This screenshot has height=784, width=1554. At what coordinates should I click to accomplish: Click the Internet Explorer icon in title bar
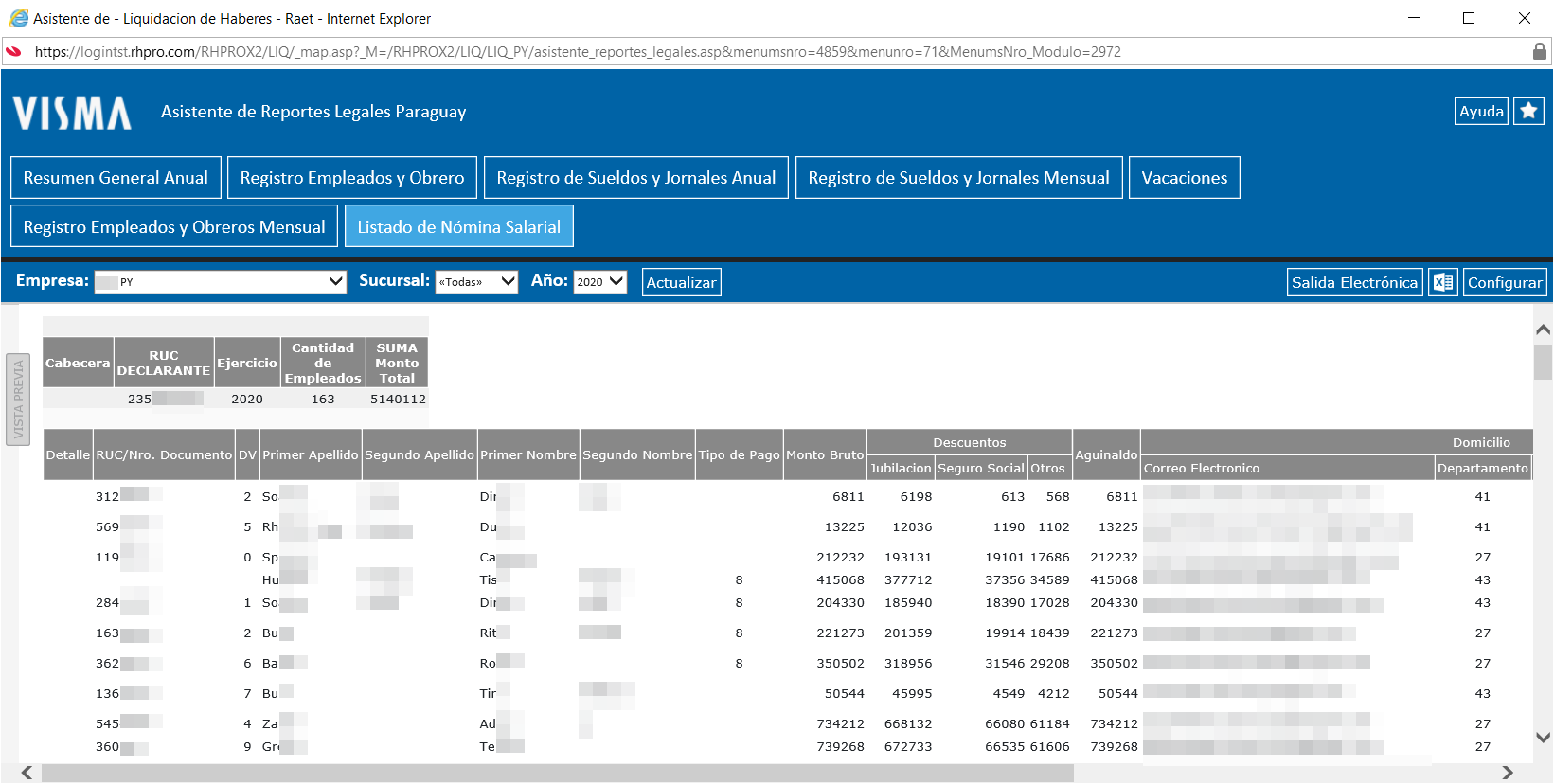point(18,18)
